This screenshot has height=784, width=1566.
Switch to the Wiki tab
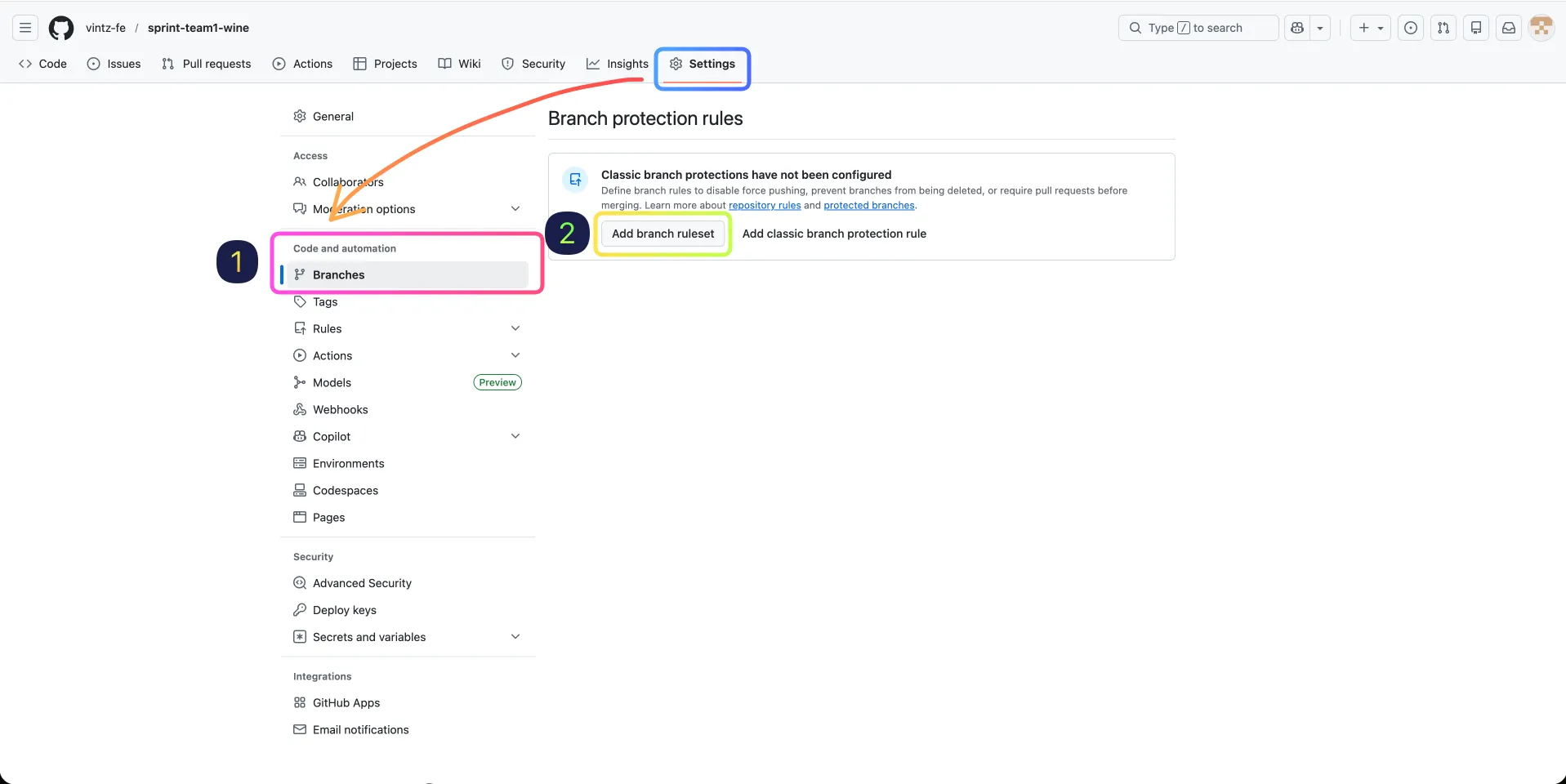click(459, 64)
